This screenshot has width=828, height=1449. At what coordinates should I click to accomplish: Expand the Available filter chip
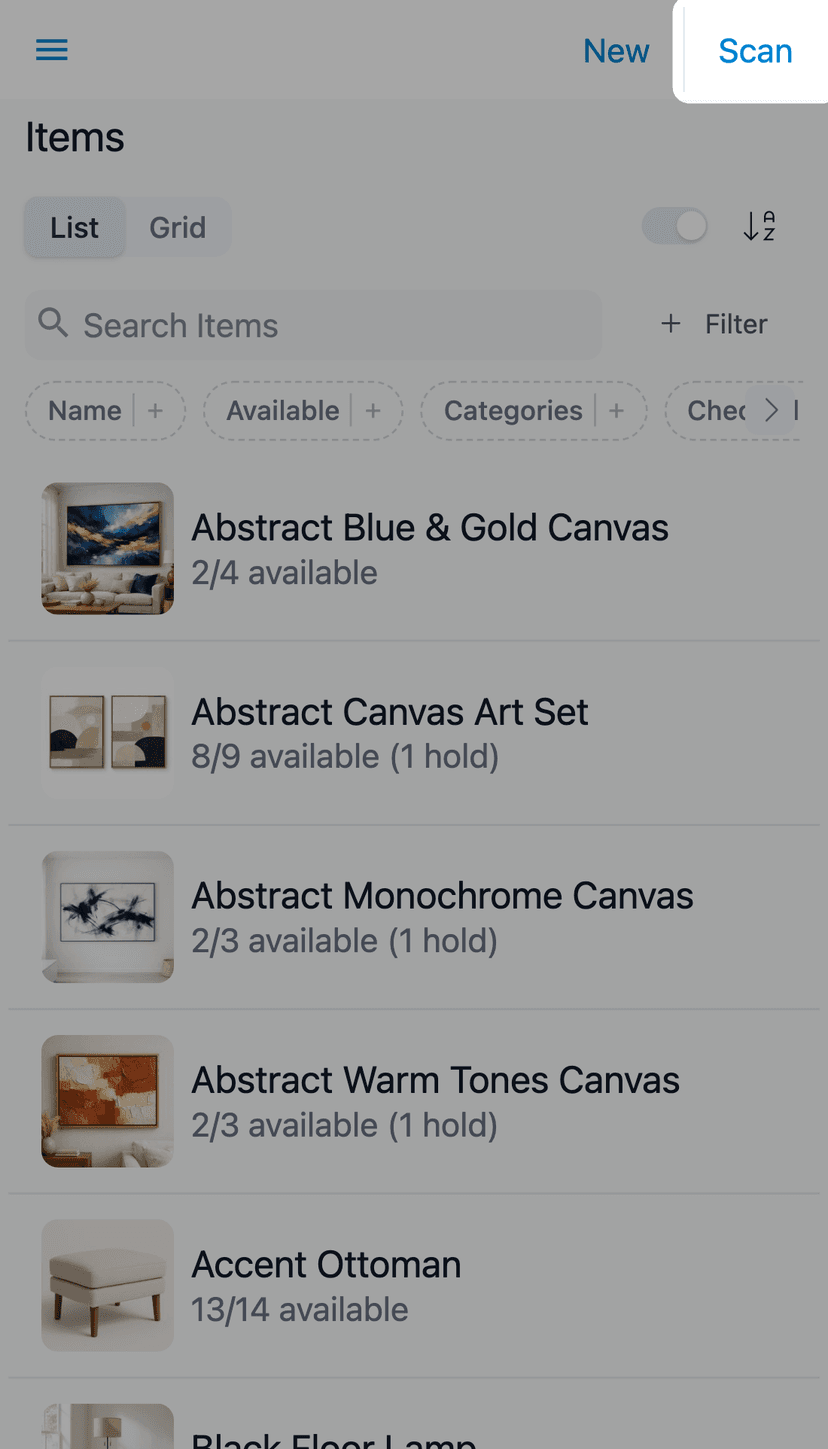coord(283,411)
